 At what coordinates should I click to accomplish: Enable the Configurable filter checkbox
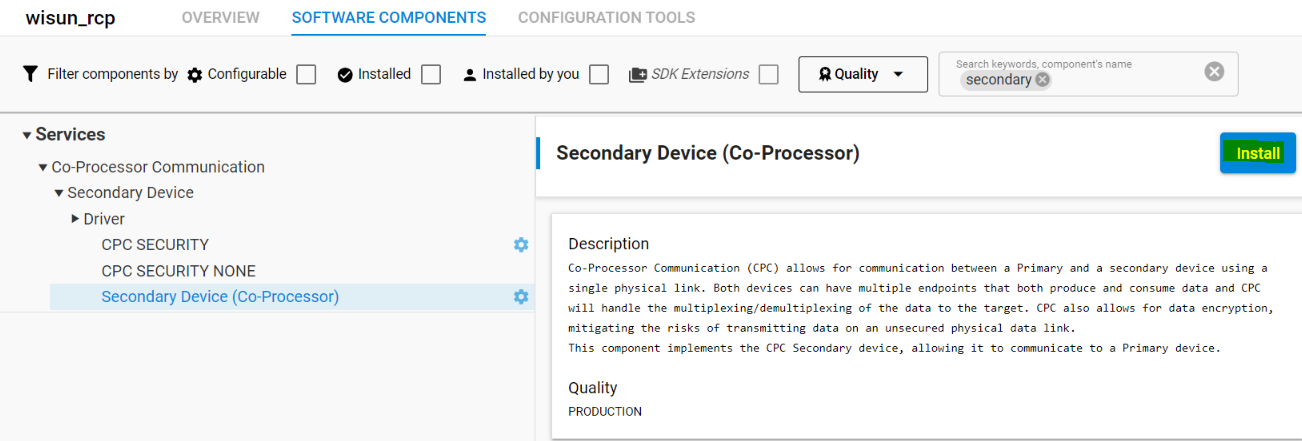pos(306,75)
